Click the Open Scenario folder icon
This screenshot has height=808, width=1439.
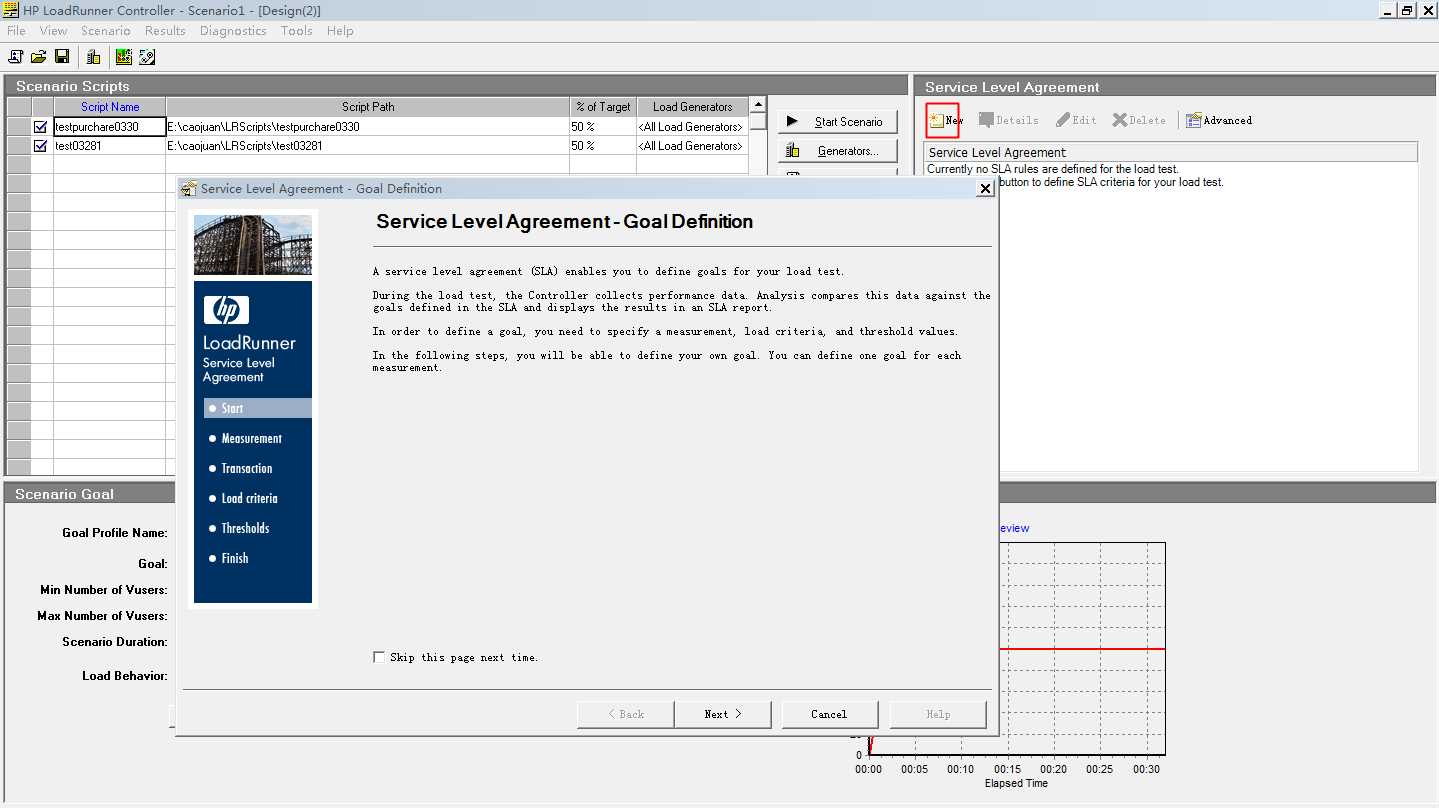click(39, 57)
